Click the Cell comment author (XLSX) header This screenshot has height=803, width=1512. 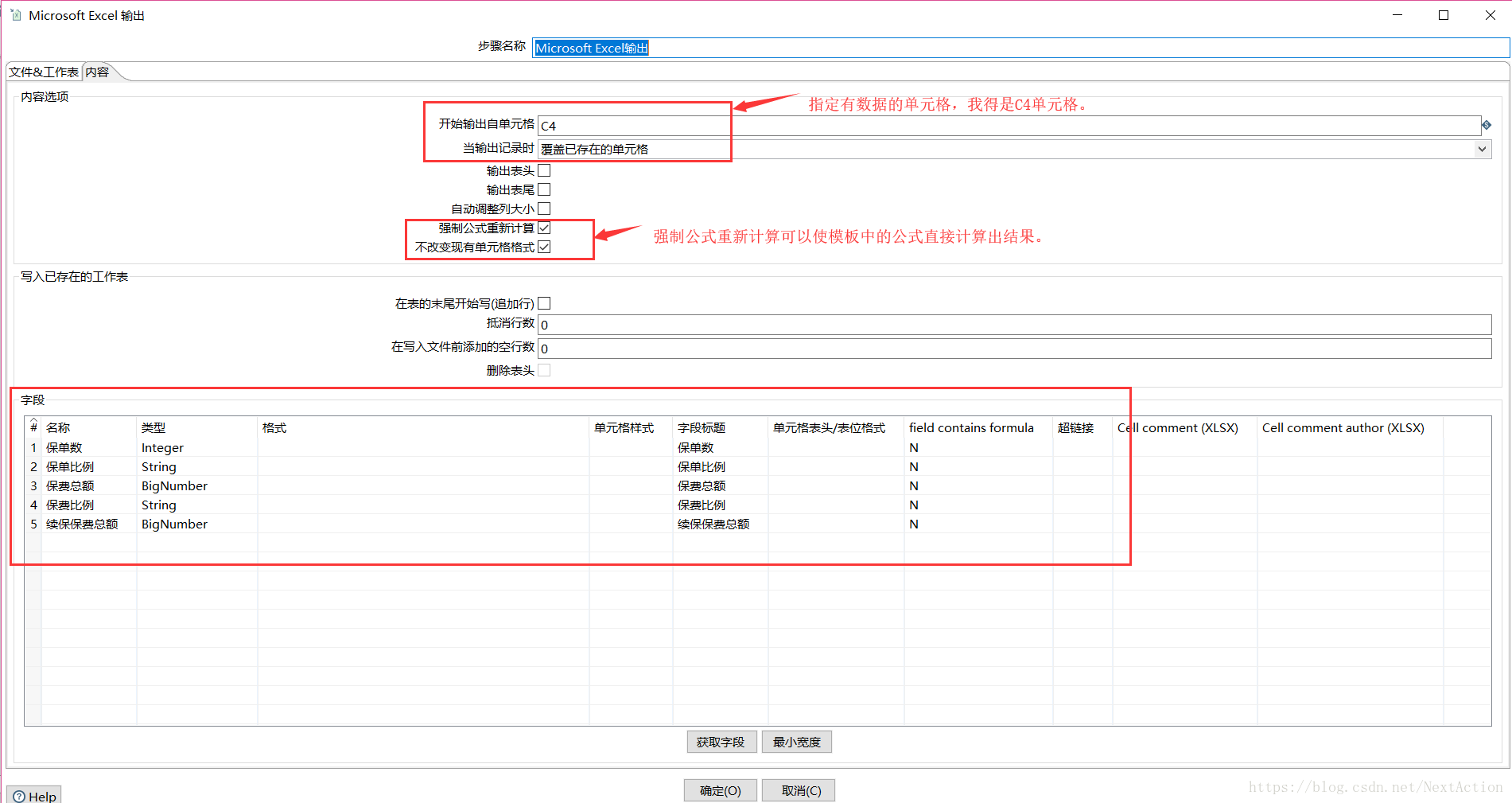[x=1350, y=427]
